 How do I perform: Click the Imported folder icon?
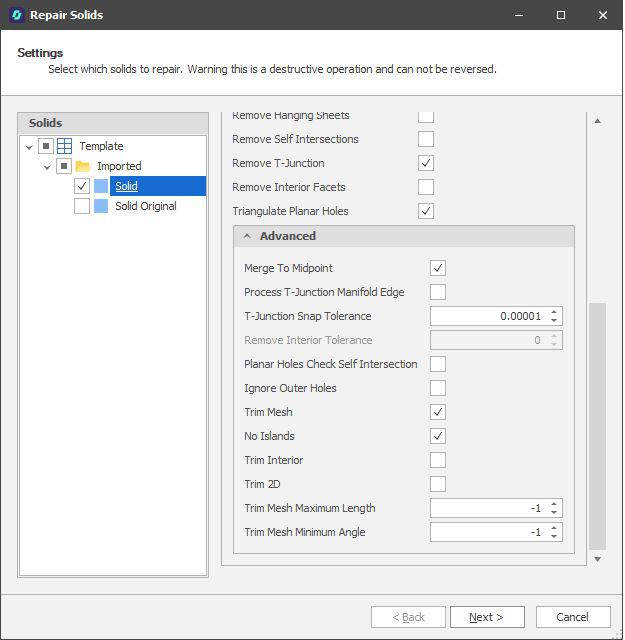click(82, 166)
